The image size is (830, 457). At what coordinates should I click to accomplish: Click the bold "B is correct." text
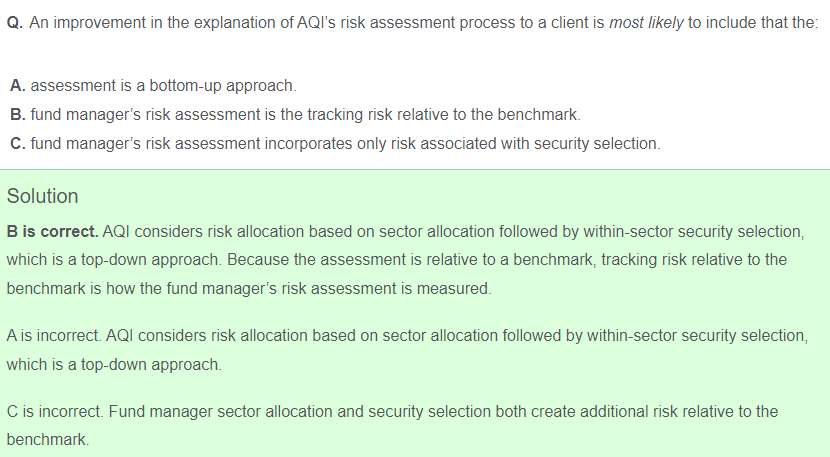[52, 232]
